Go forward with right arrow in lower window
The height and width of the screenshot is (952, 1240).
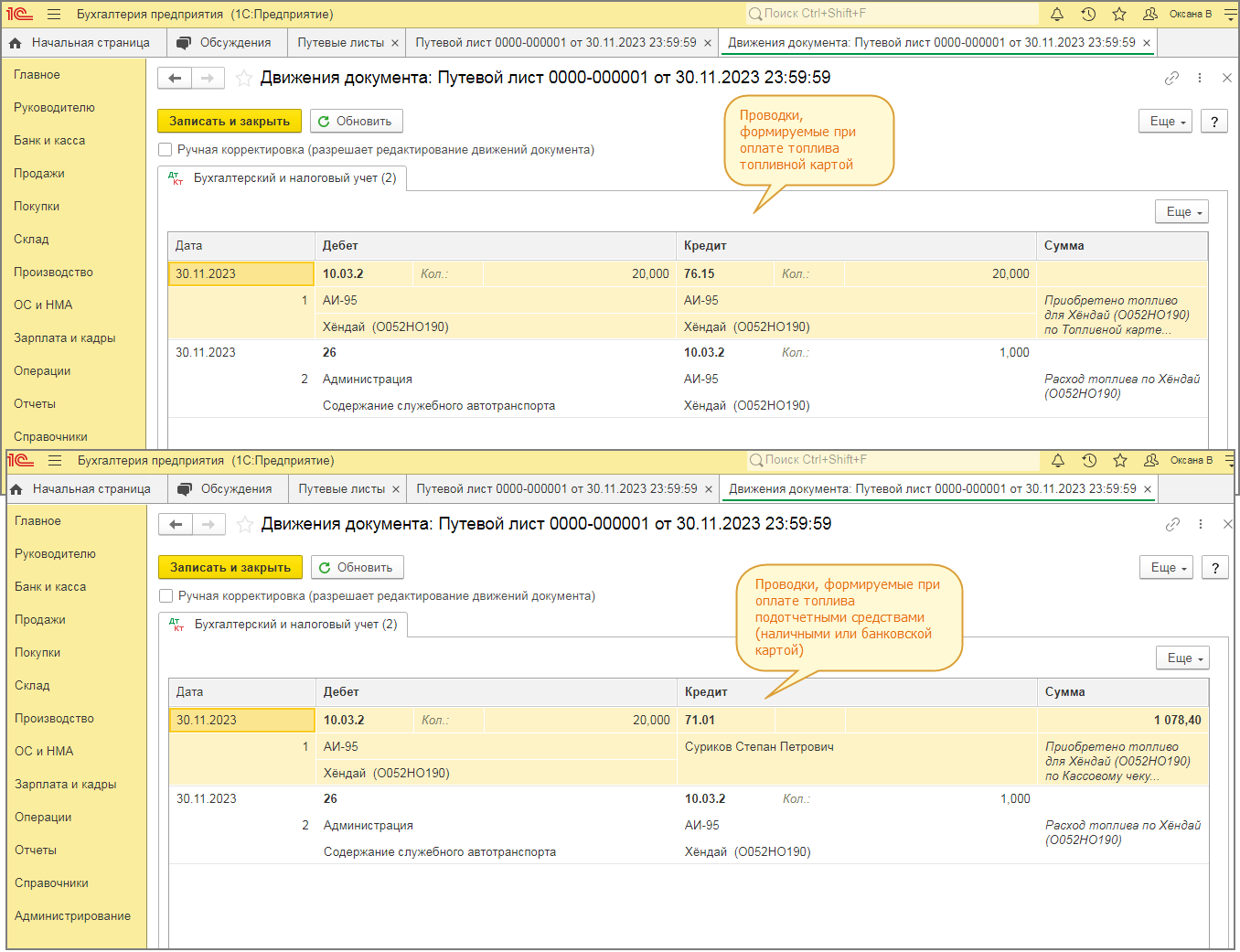pos(208,524)
